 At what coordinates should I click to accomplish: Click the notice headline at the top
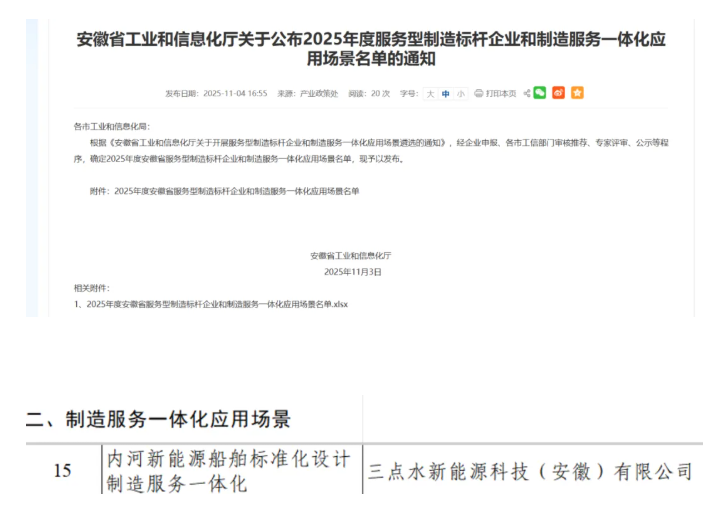pos(371,47)
